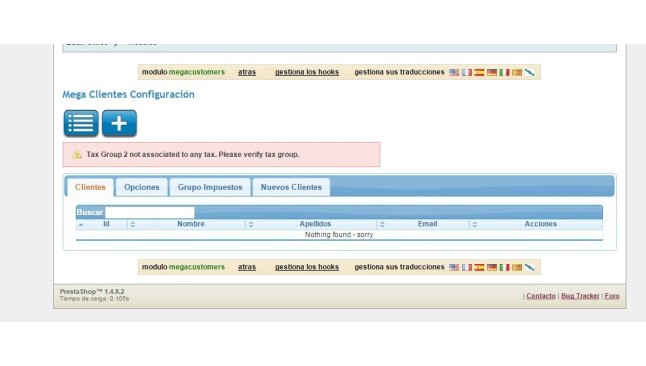Sort the table by the Nombre column
Image resolution: width=646 pixels, height=366 pixels.
tap(186, 224)
